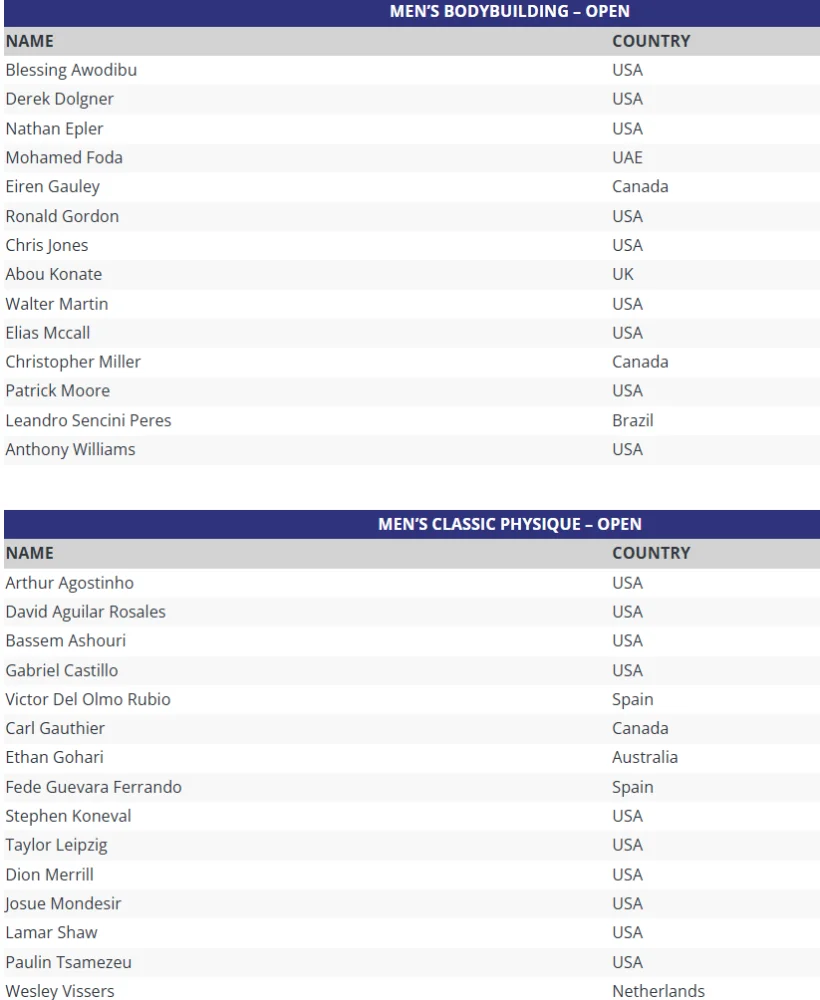
Task: Click on Patrick Moore's name
Action: pos(58,391)
